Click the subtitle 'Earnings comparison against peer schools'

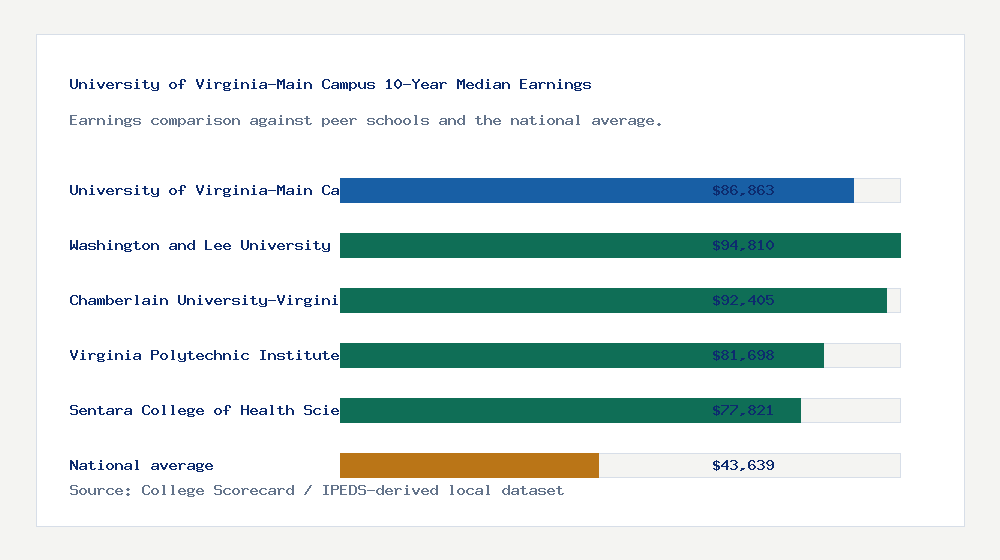[x=366, y=121]
